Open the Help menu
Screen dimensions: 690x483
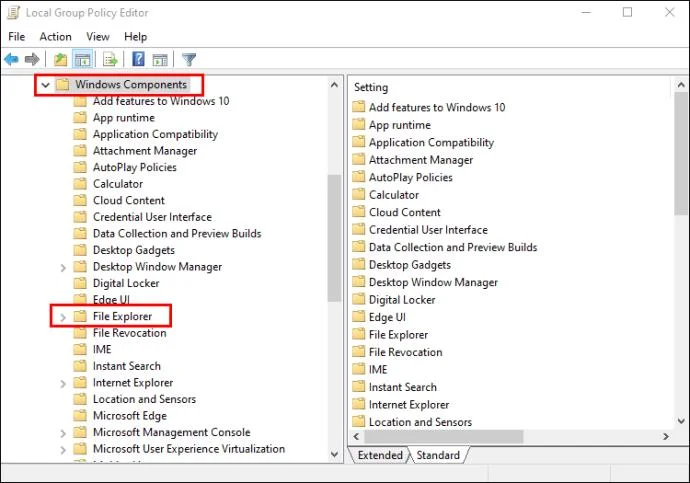pos(136,37)
